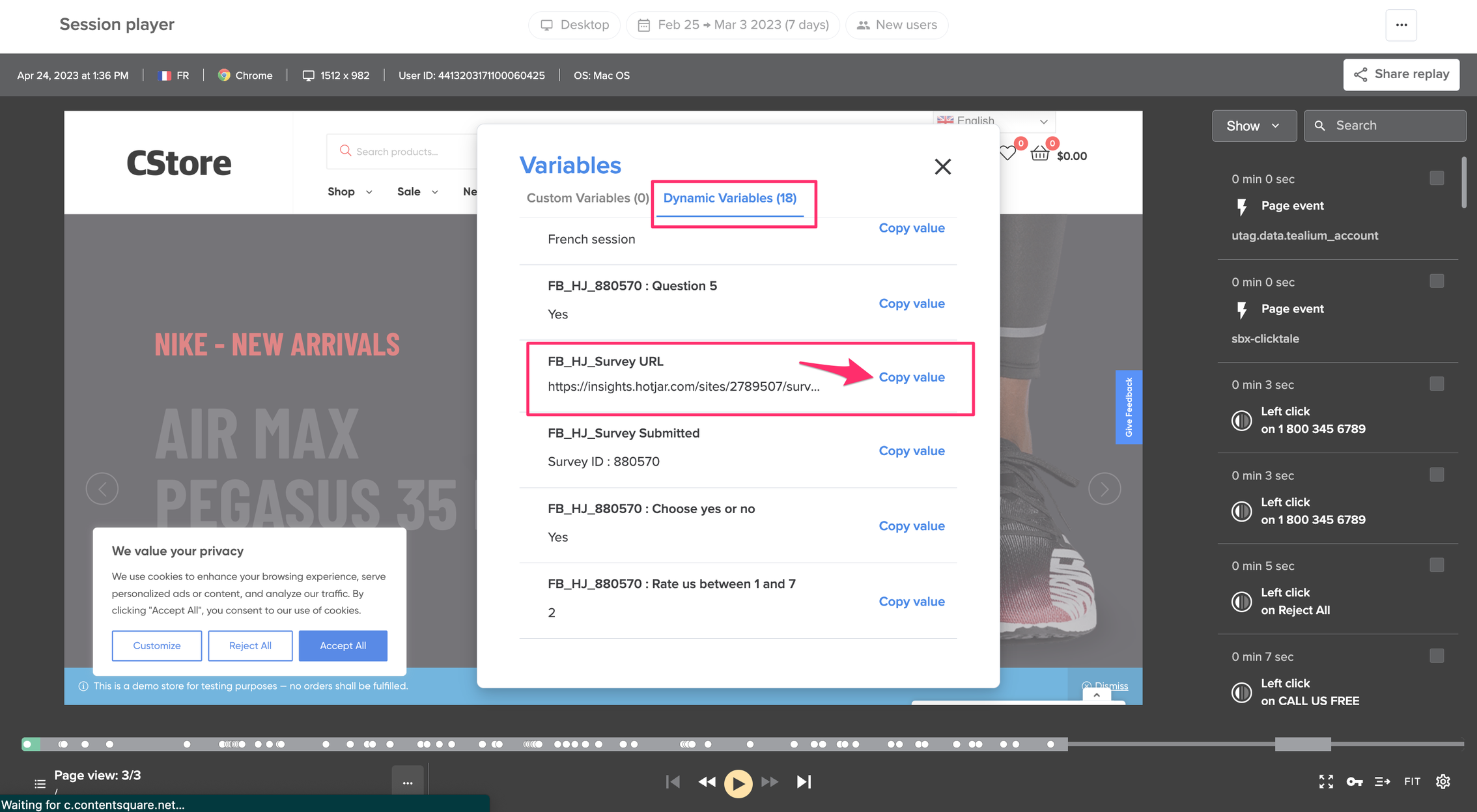Copy value of Choose yes or no variable
Viewport: 1477px width, 812px height.
(911, 525)
